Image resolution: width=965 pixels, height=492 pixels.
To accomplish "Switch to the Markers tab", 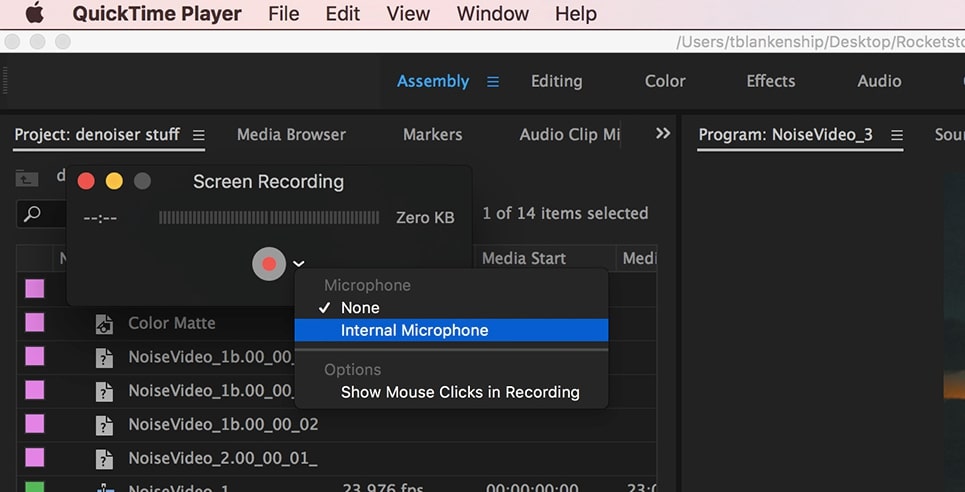I will tap(433, 135).
